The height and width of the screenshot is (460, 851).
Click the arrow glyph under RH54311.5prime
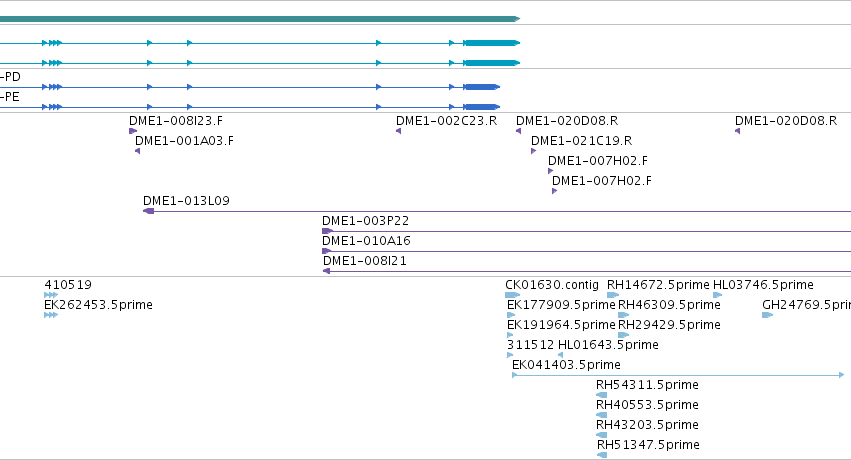[601, 395]
